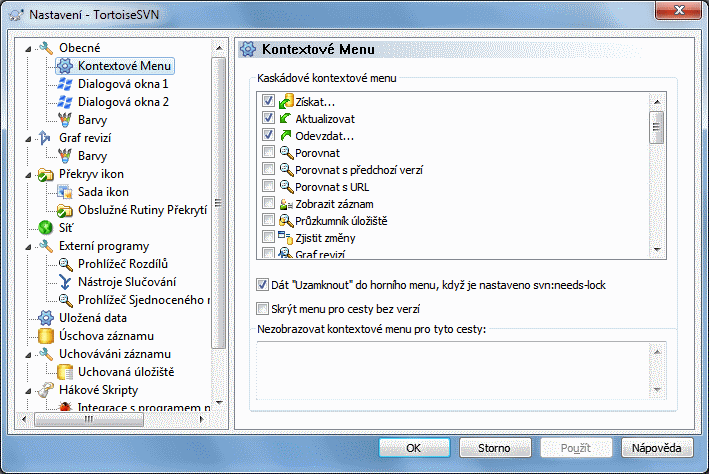Uncheck the Odevzdat... checkbox
The height and width of the screenshot is (474, 709).
[x=268, y=135]
